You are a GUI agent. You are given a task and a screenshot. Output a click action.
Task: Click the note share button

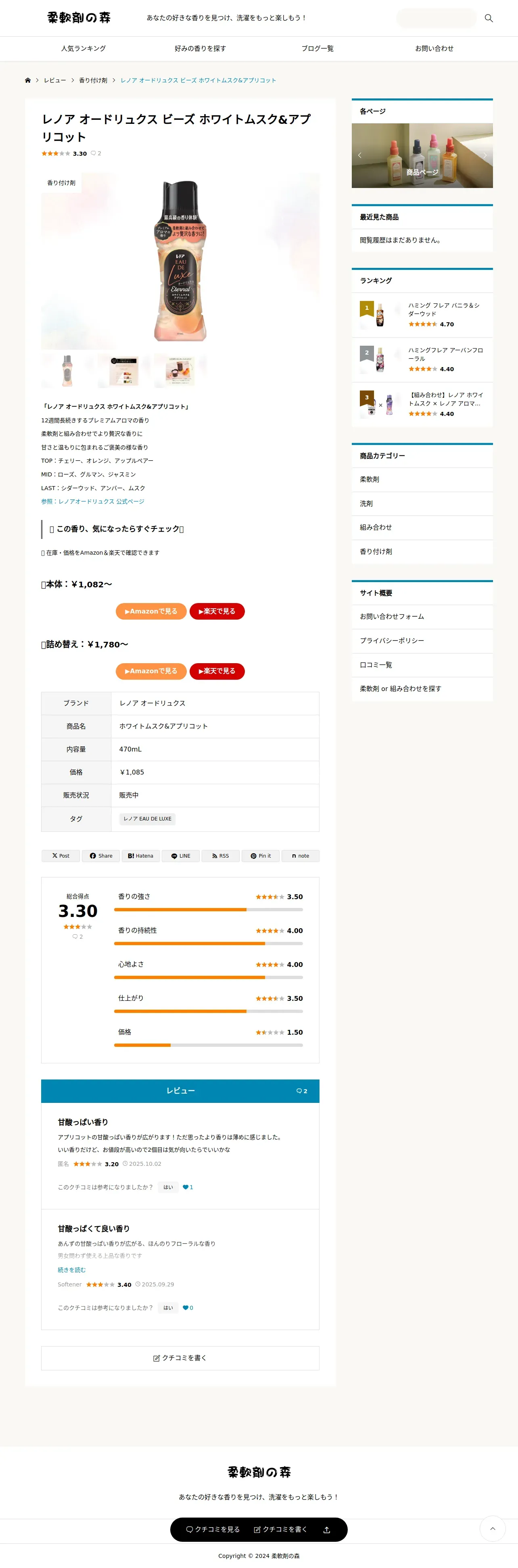301,856
